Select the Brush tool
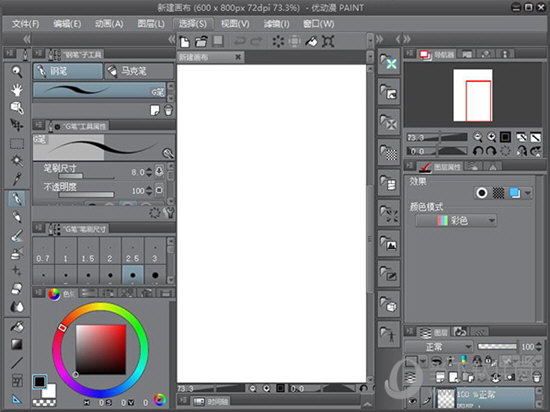The height and width of the screenshot is (412, 550). click(x=16, y=236)
